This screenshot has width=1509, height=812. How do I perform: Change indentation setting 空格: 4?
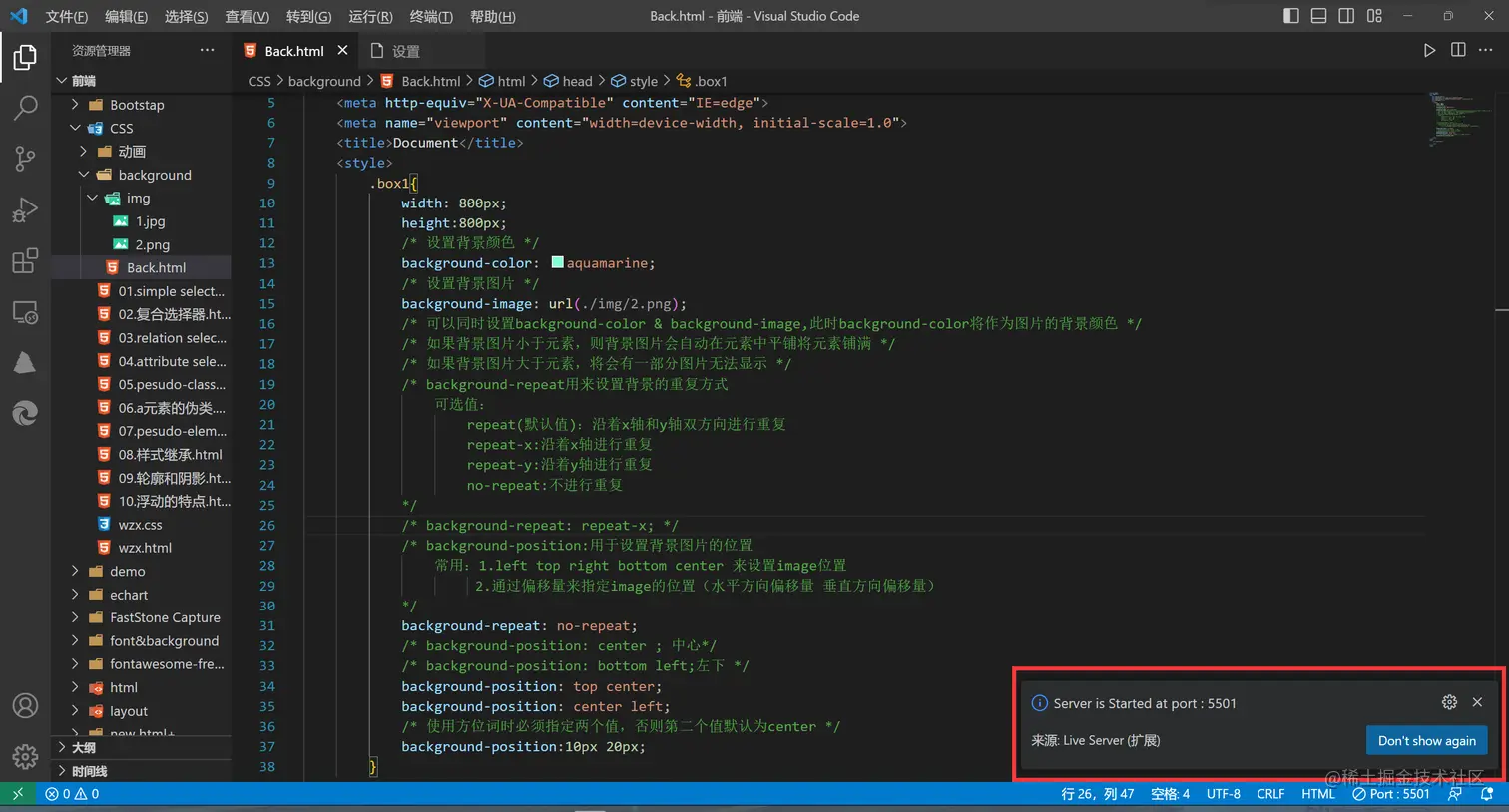[1170, 794]
